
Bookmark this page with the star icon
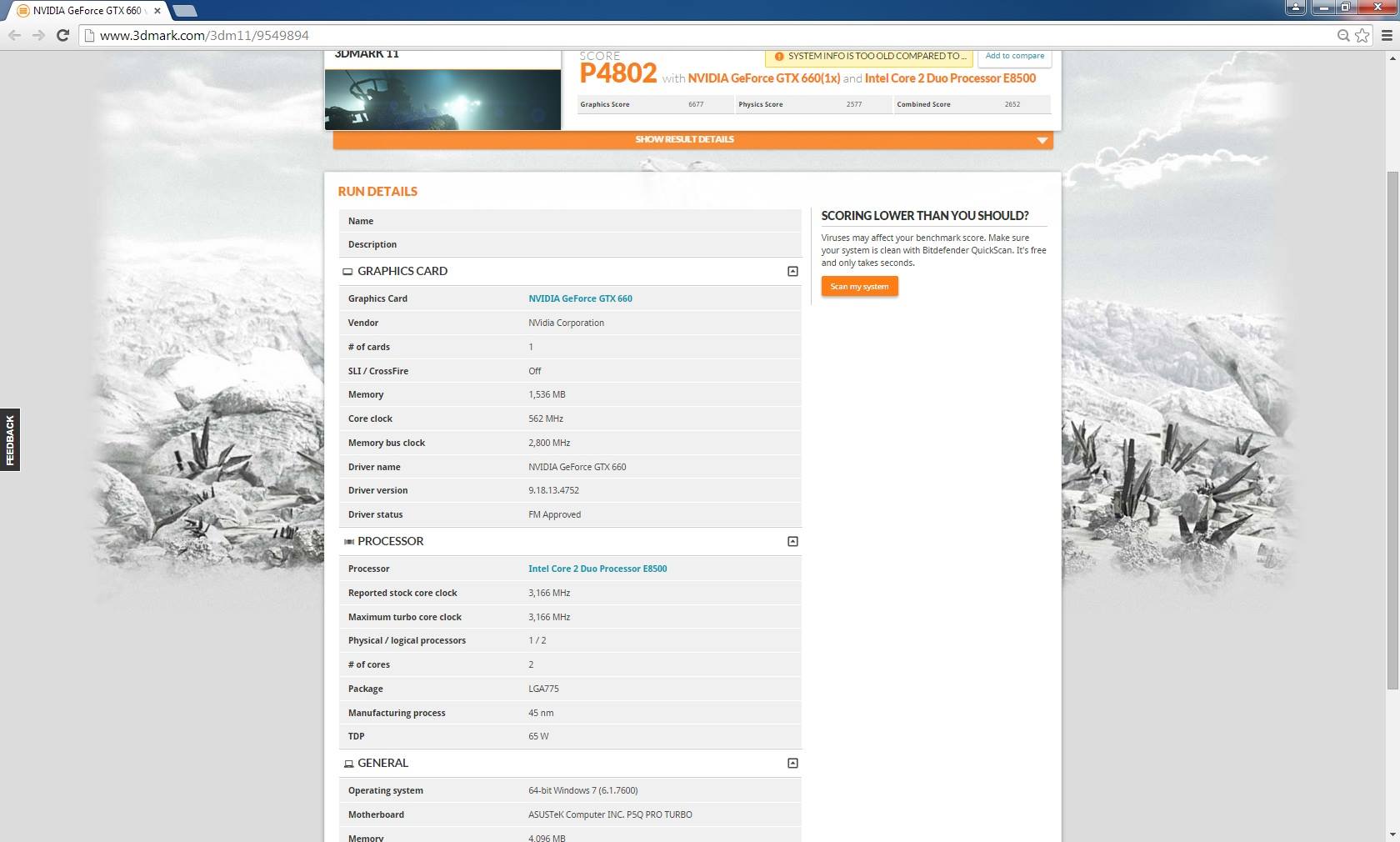pos(1362,35)
